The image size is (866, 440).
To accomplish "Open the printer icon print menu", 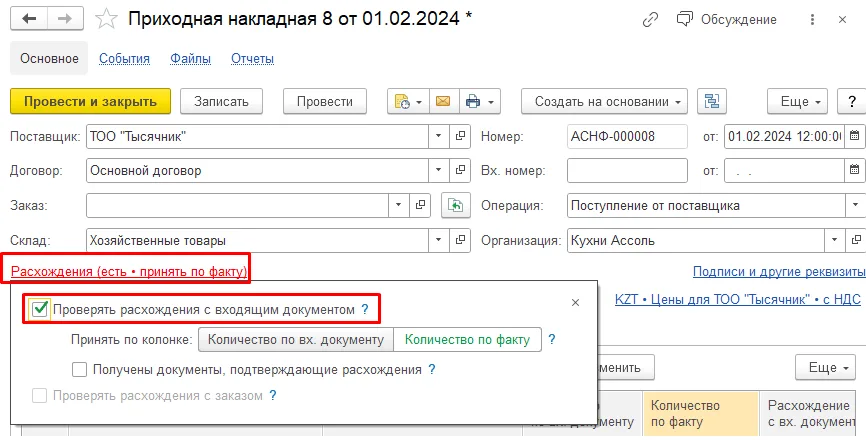I will pos(480,102).
